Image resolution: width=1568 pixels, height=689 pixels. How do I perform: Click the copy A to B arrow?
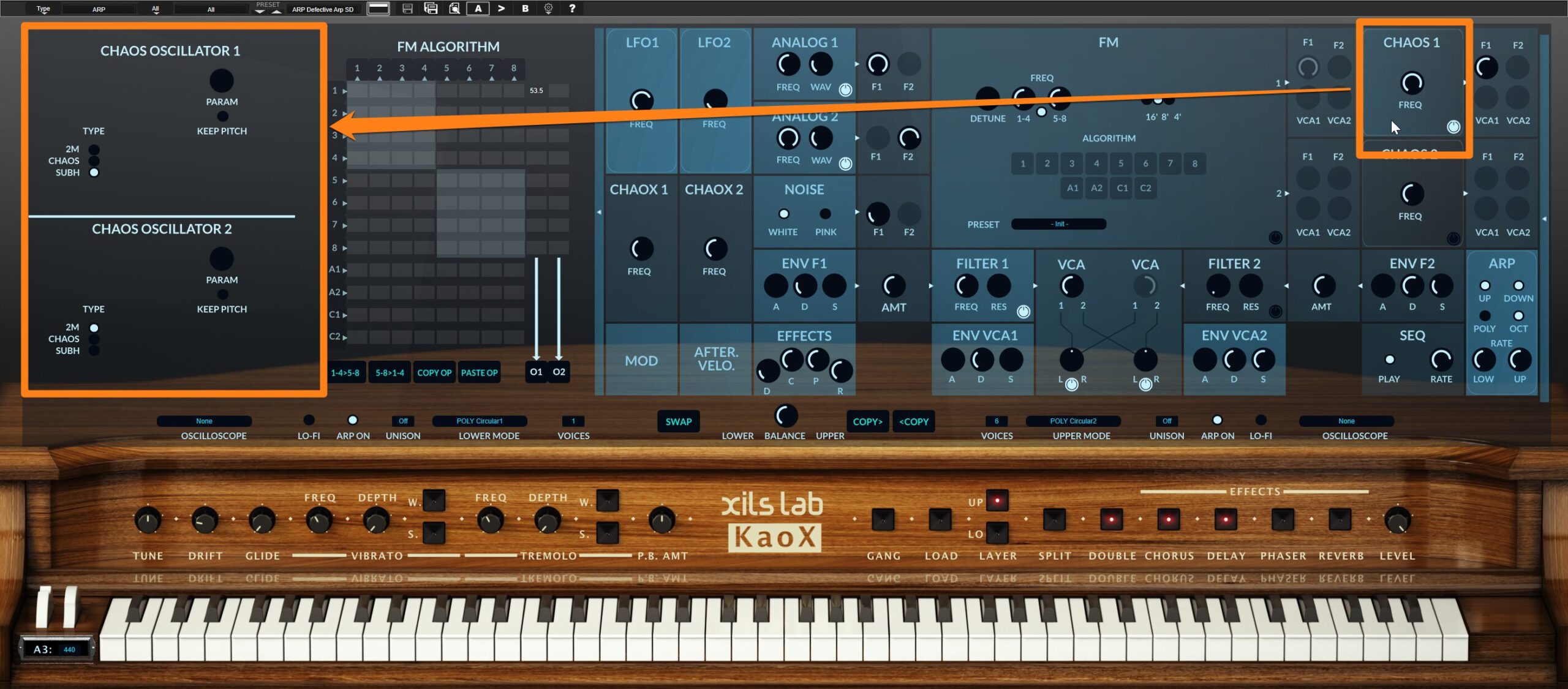pos(502,9)
